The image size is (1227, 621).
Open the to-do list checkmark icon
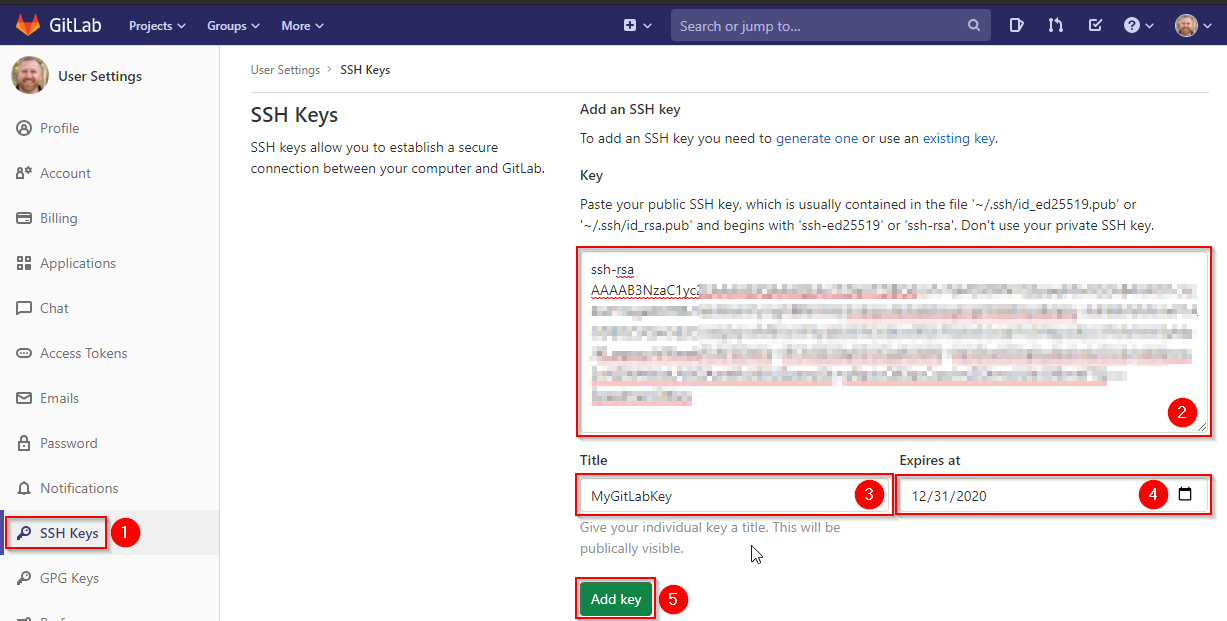point(1095,26)
